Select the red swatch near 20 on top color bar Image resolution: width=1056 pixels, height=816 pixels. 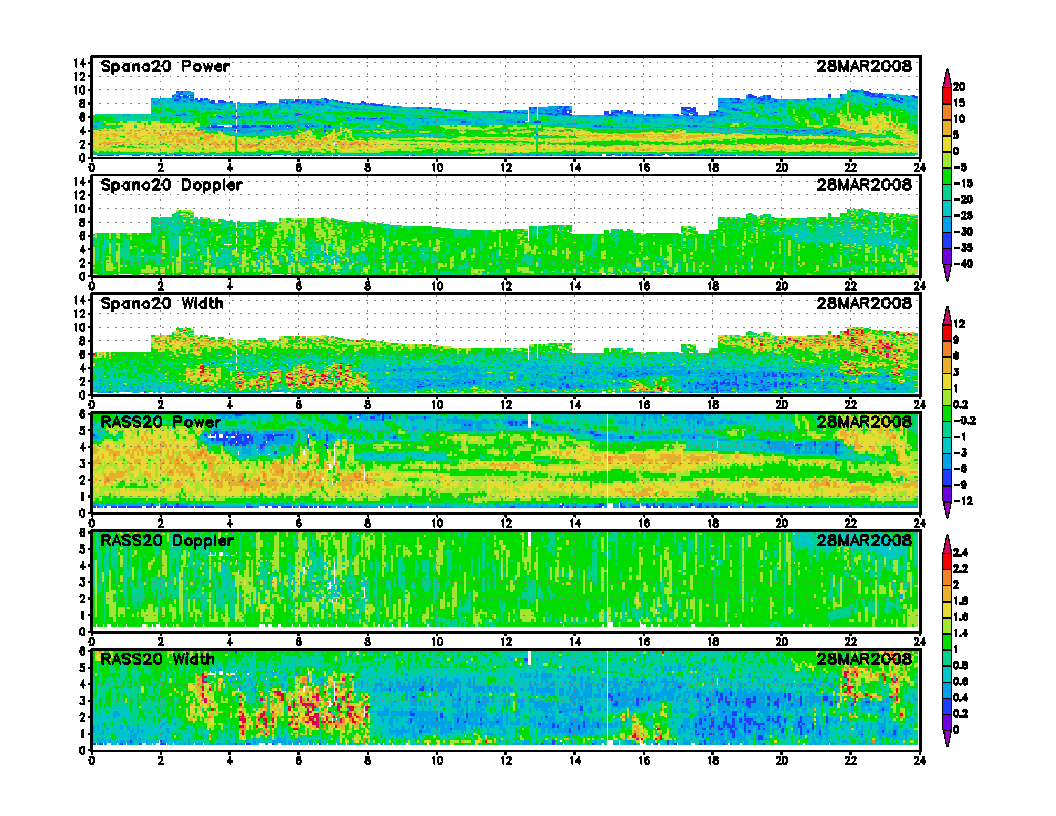point(947,92)
